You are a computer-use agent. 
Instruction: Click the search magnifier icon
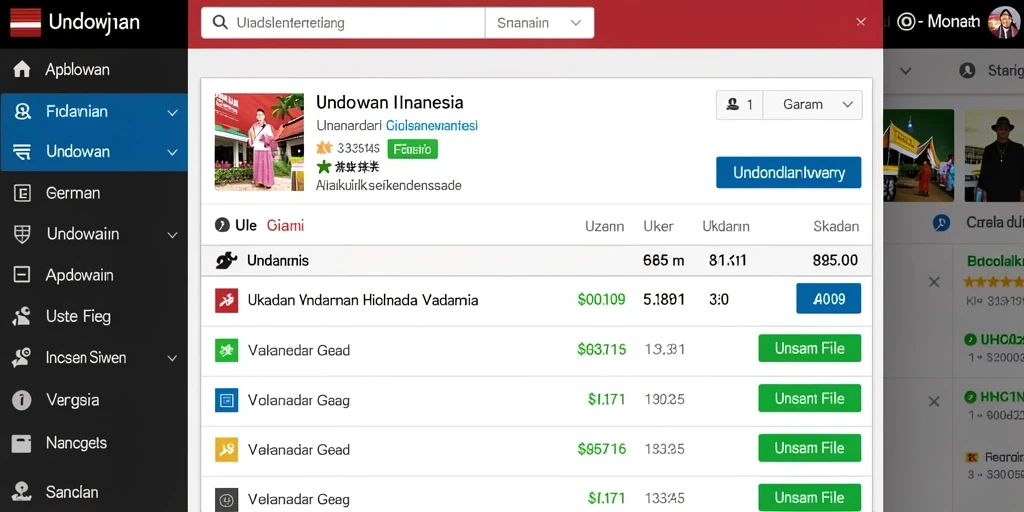[221, 23]
